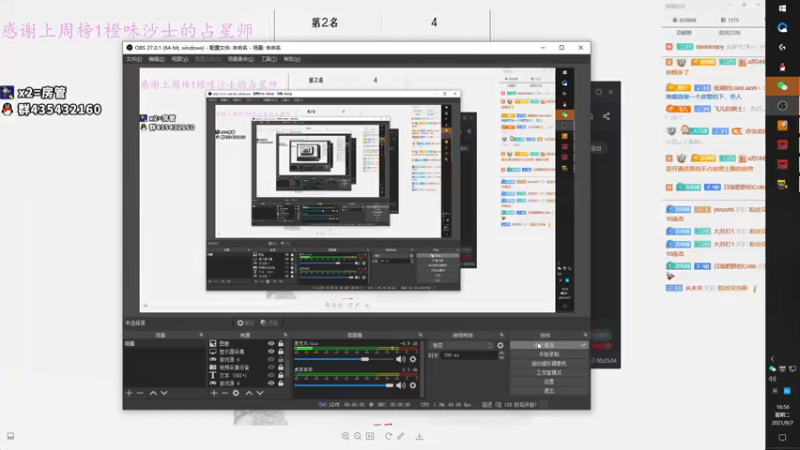Image resolution: width=800 pixels, height=450 pixels.
Task: Click the 启动虚拟摄像机 button
Action: [548, 363]
